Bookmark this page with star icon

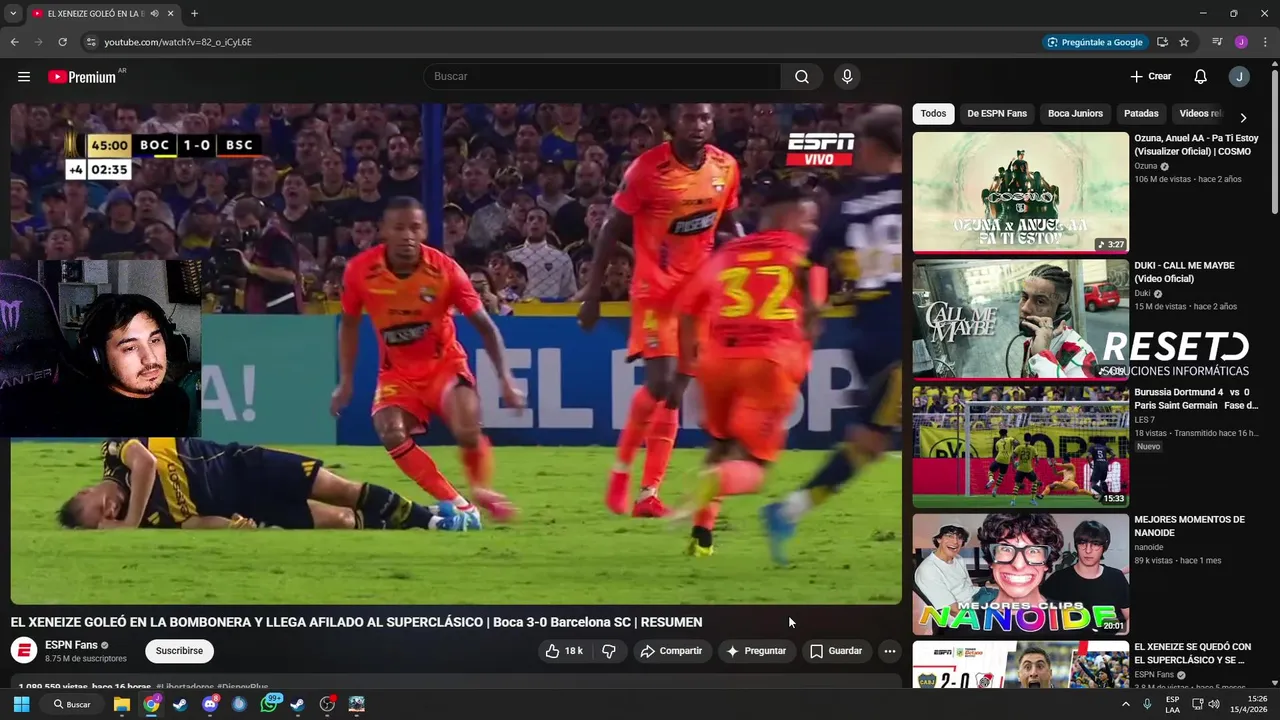1184,42
